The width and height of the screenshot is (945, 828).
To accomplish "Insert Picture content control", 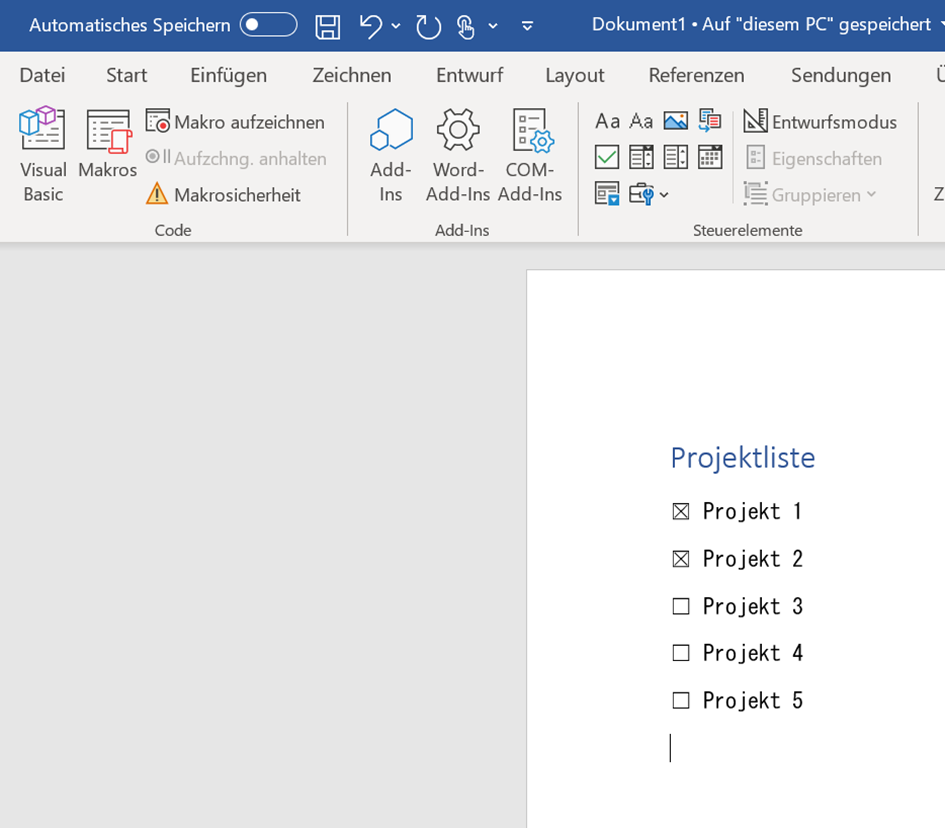I will 676,122.
